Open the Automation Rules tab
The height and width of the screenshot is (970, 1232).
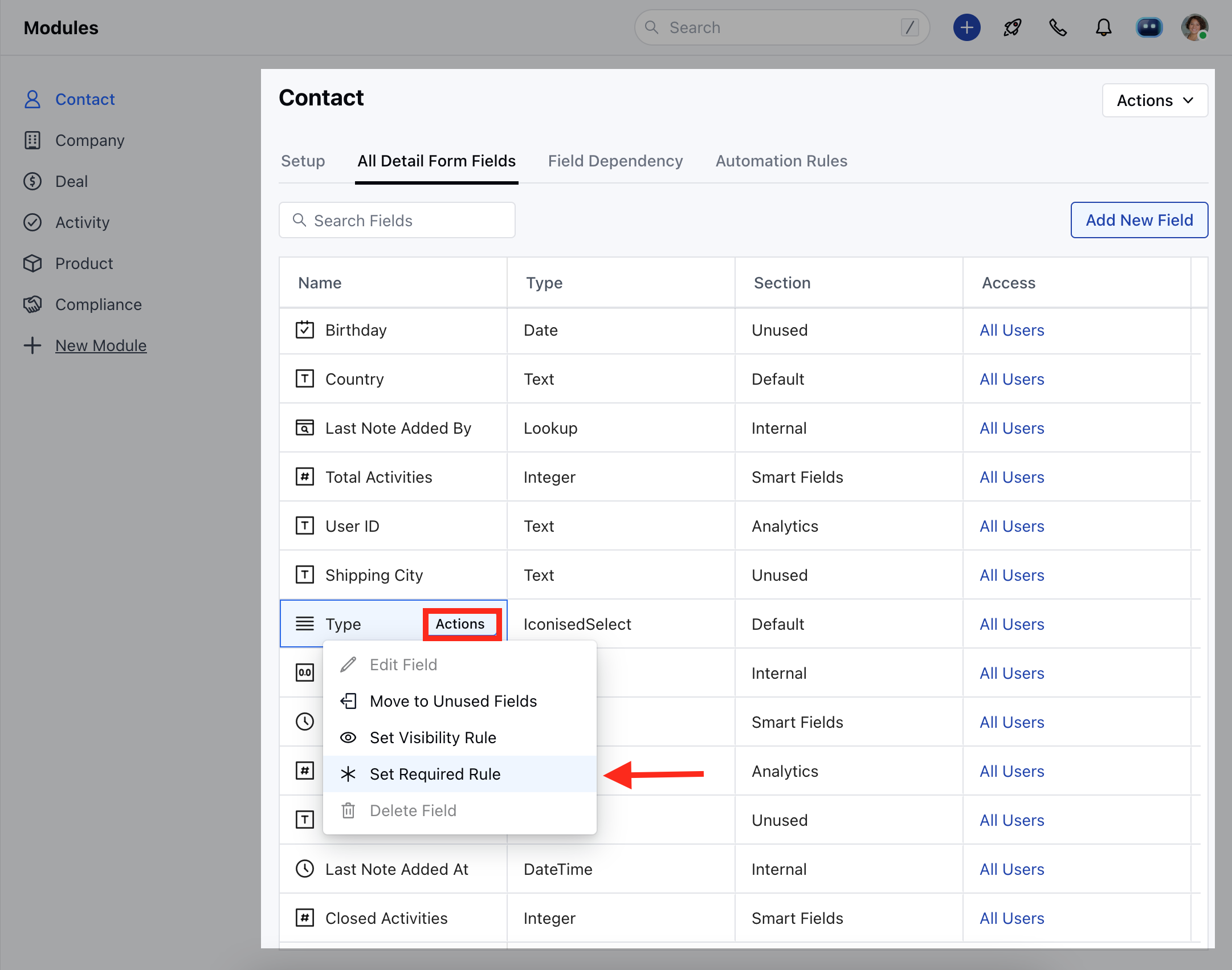(x=781, y=161)
